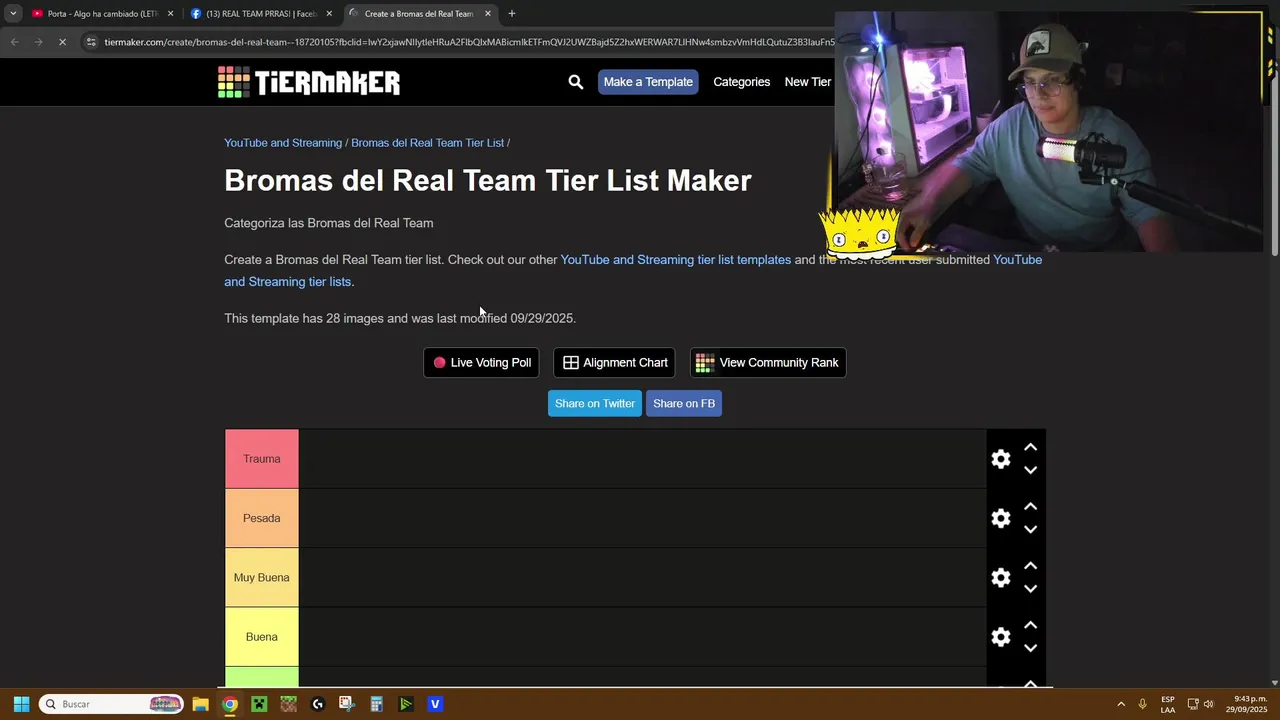This screenshot has height=720, width=1280.
Task: Follow Bromas del Real Team Tier List breadcrumb
Action: coord(427,143)
